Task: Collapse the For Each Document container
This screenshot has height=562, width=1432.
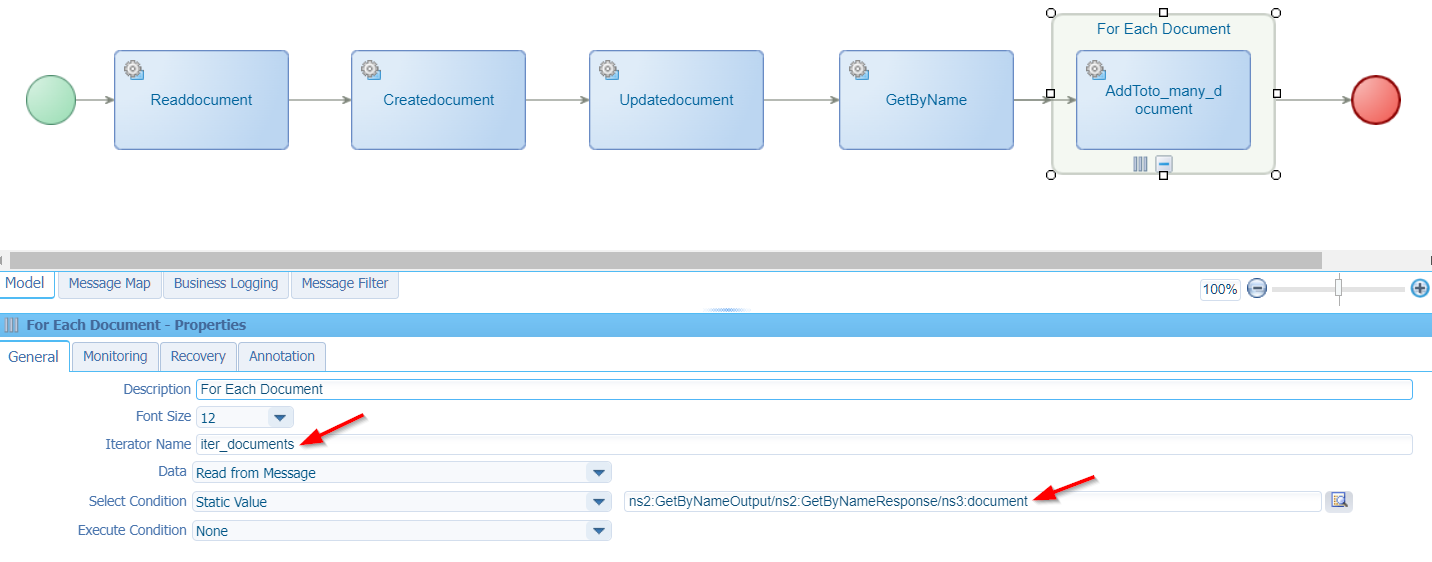Action: tap(1164, 164)
